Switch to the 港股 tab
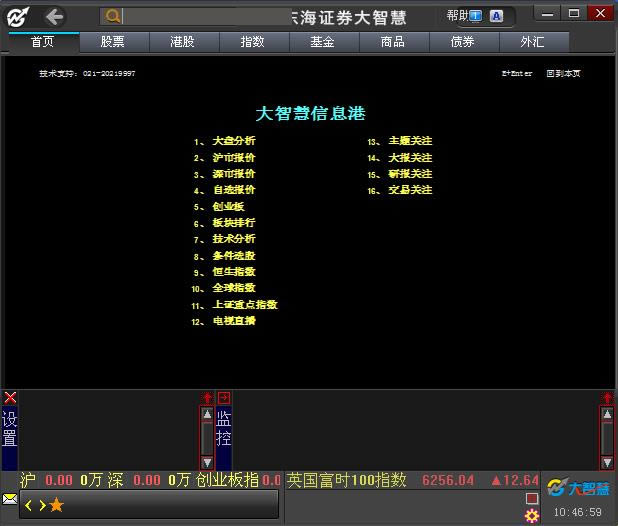 [182, 42]
